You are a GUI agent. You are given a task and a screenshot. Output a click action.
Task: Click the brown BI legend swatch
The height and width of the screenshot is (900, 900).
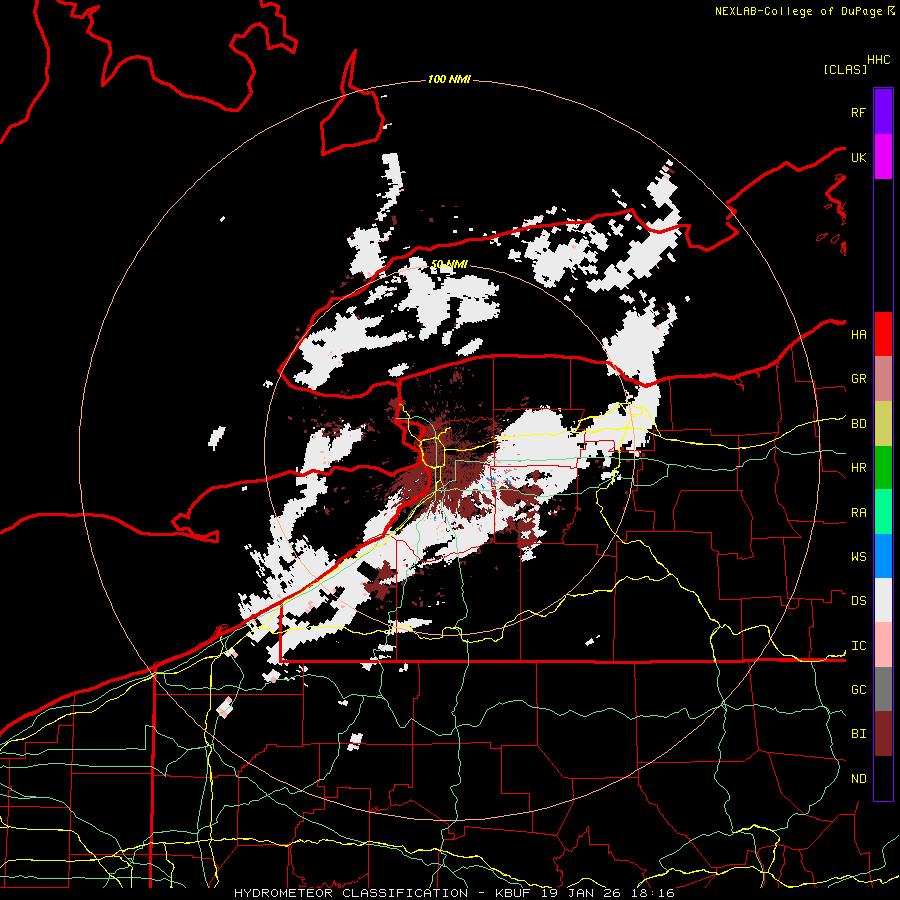(883, 734)
